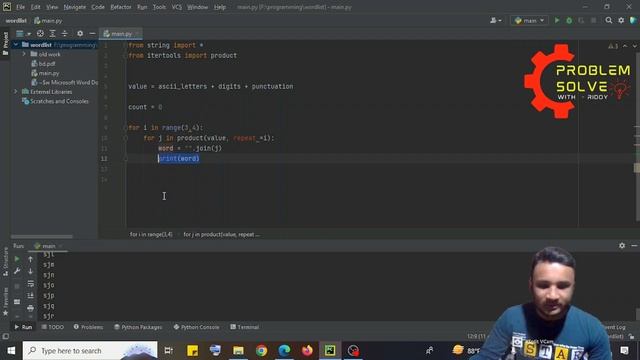Open the Navigate menu

coord(75,7)
